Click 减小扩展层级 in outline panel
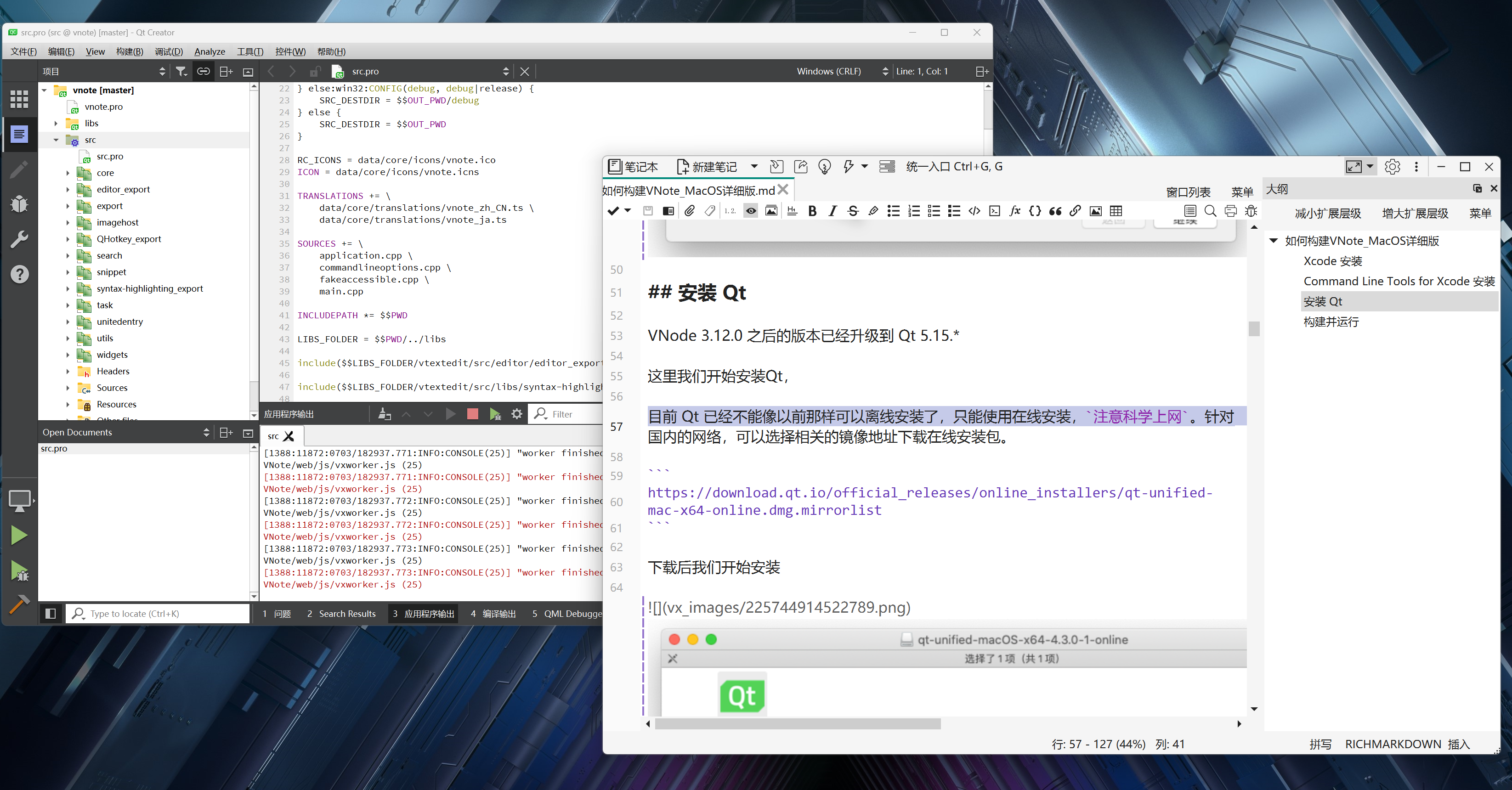Viewport: 1512px width, 790px height. 1328,213
